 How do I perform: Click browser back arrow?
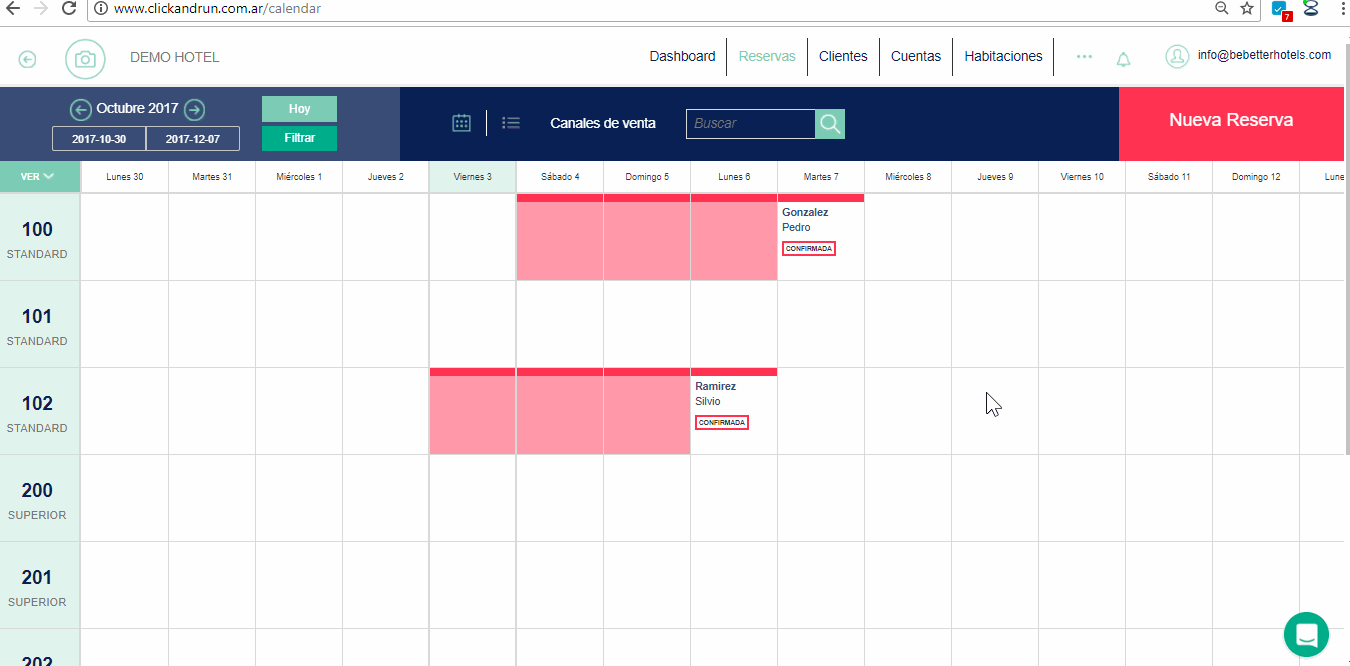coord(12,8)
